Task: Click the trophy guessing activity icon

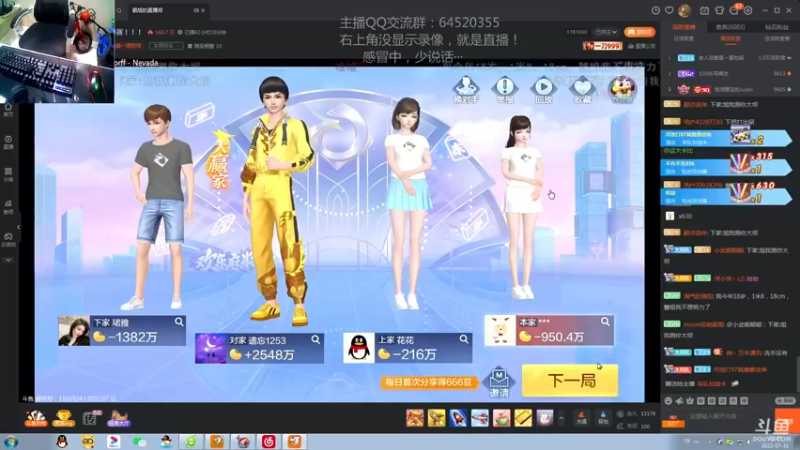Action: point(63,418)
